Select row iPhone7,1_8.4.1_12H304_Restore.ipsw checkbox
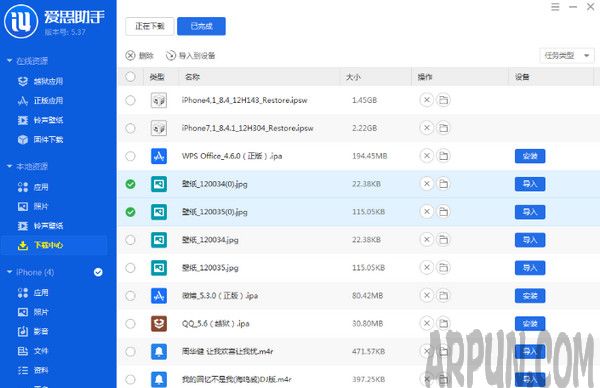This screenshot has height=388, width=600. (x=130, y=128)
